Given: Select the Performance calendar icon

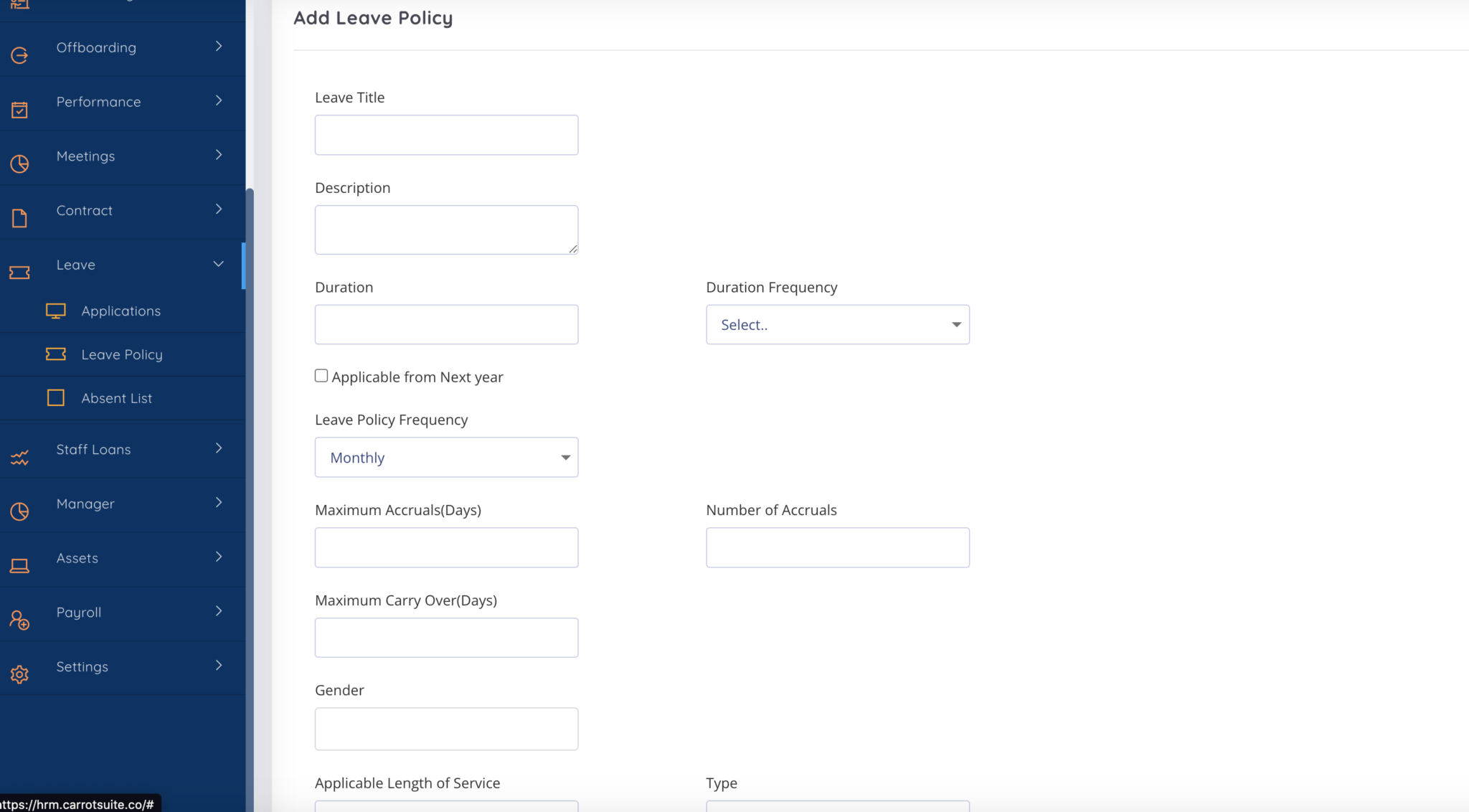Looking at the screenshot, I should [19, 109].
